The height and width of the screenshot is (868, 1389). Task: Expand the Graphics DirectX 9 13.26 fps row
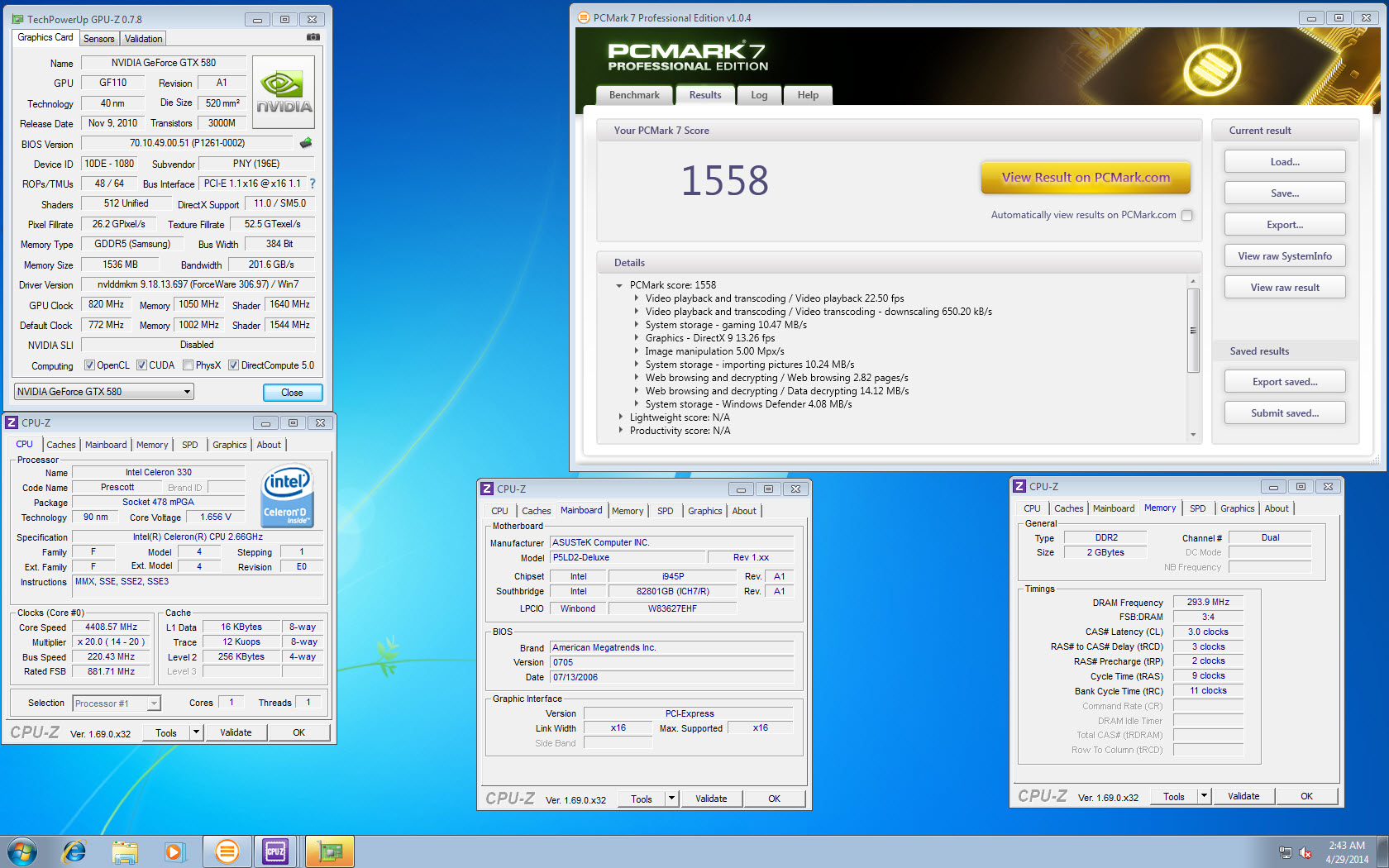pyautogui.click(x=636, y=338)
